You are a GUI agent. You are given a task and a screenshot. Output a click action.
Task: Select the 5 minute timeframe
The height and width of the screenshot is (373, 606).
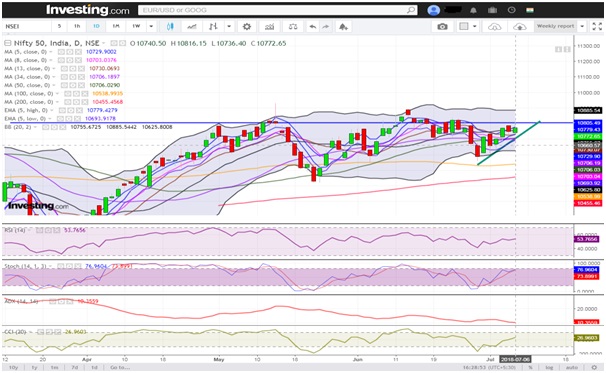coord(59,26)
